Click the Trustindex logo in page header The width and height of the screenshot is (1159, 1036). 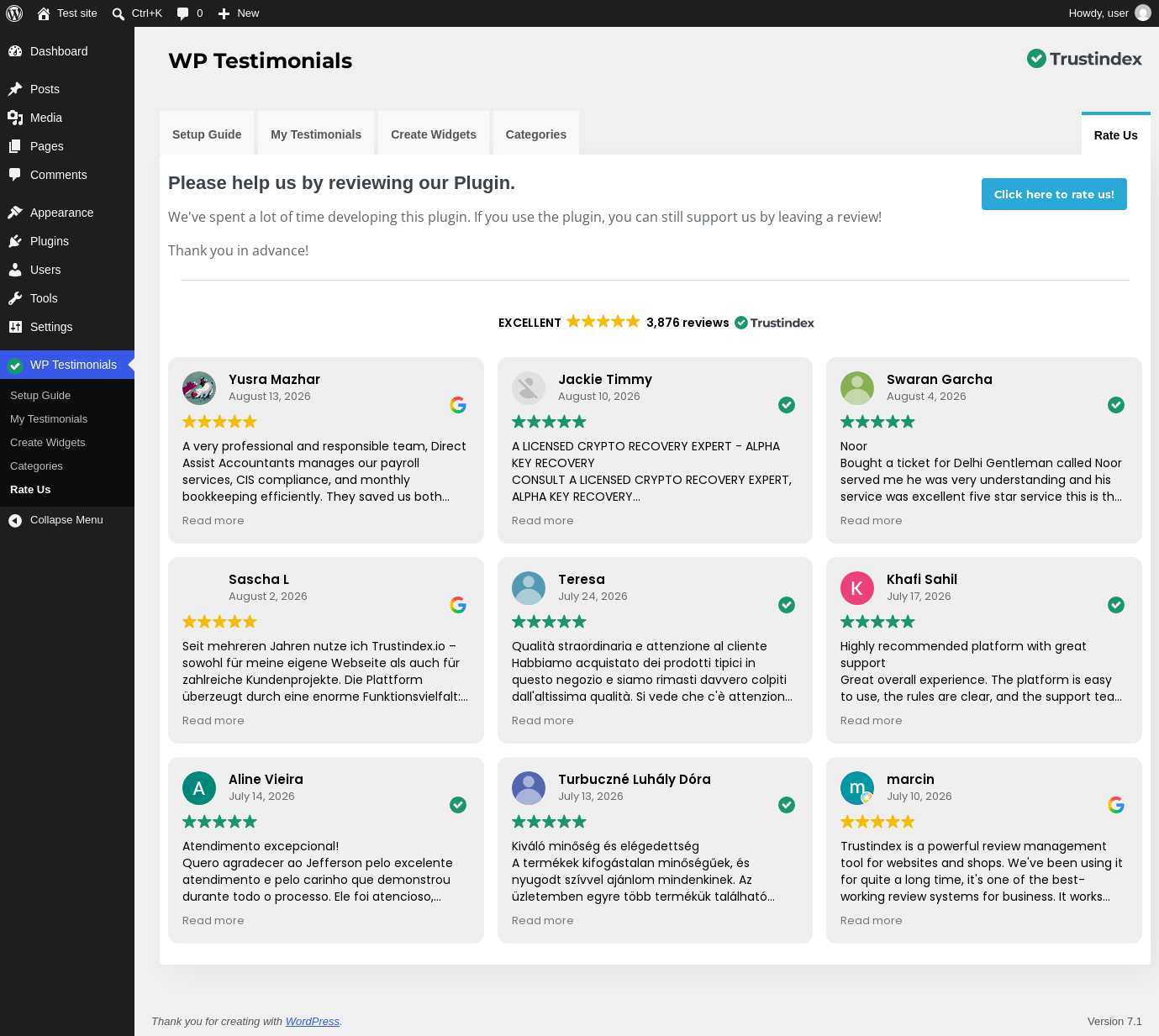tap(1084, 59)
